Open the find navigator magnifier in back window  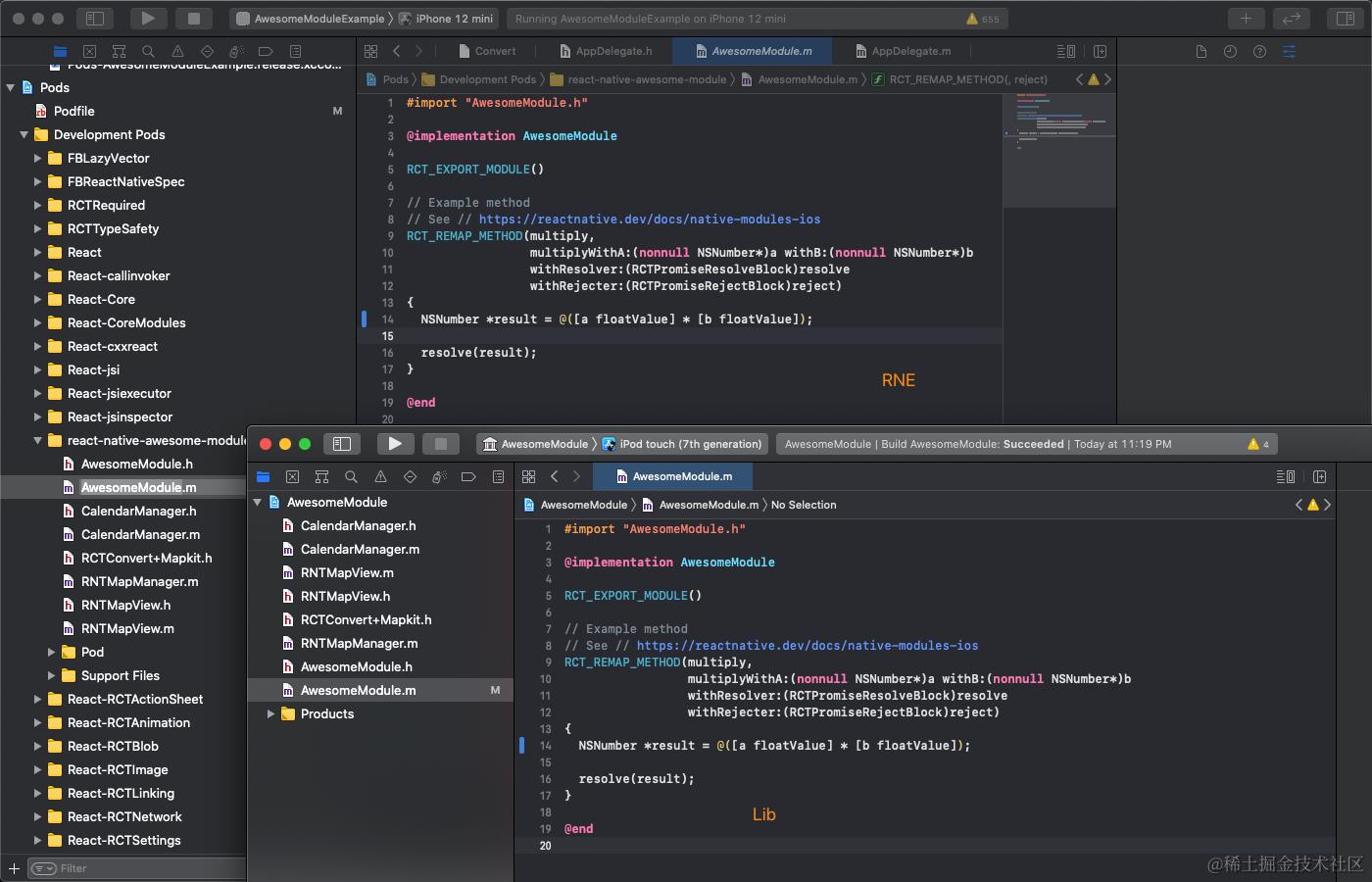click(148, 51)
